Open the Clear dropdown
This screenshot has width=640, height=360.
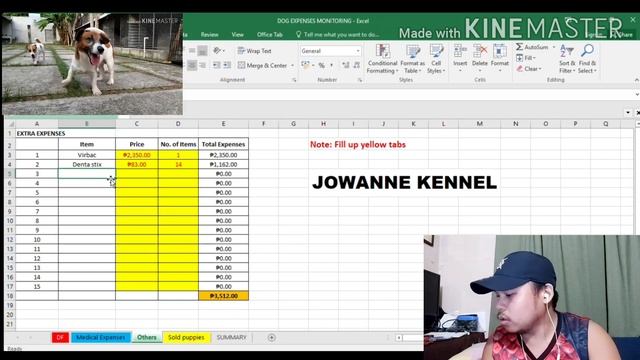click(529, 69)
